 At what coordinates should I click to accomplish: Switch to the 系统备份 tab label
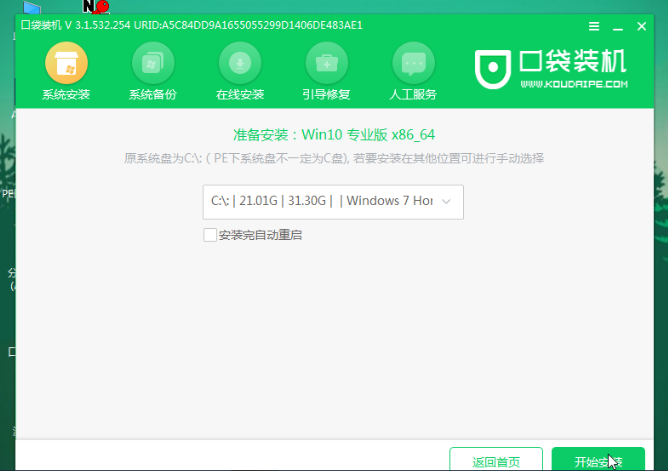(153, 95)
